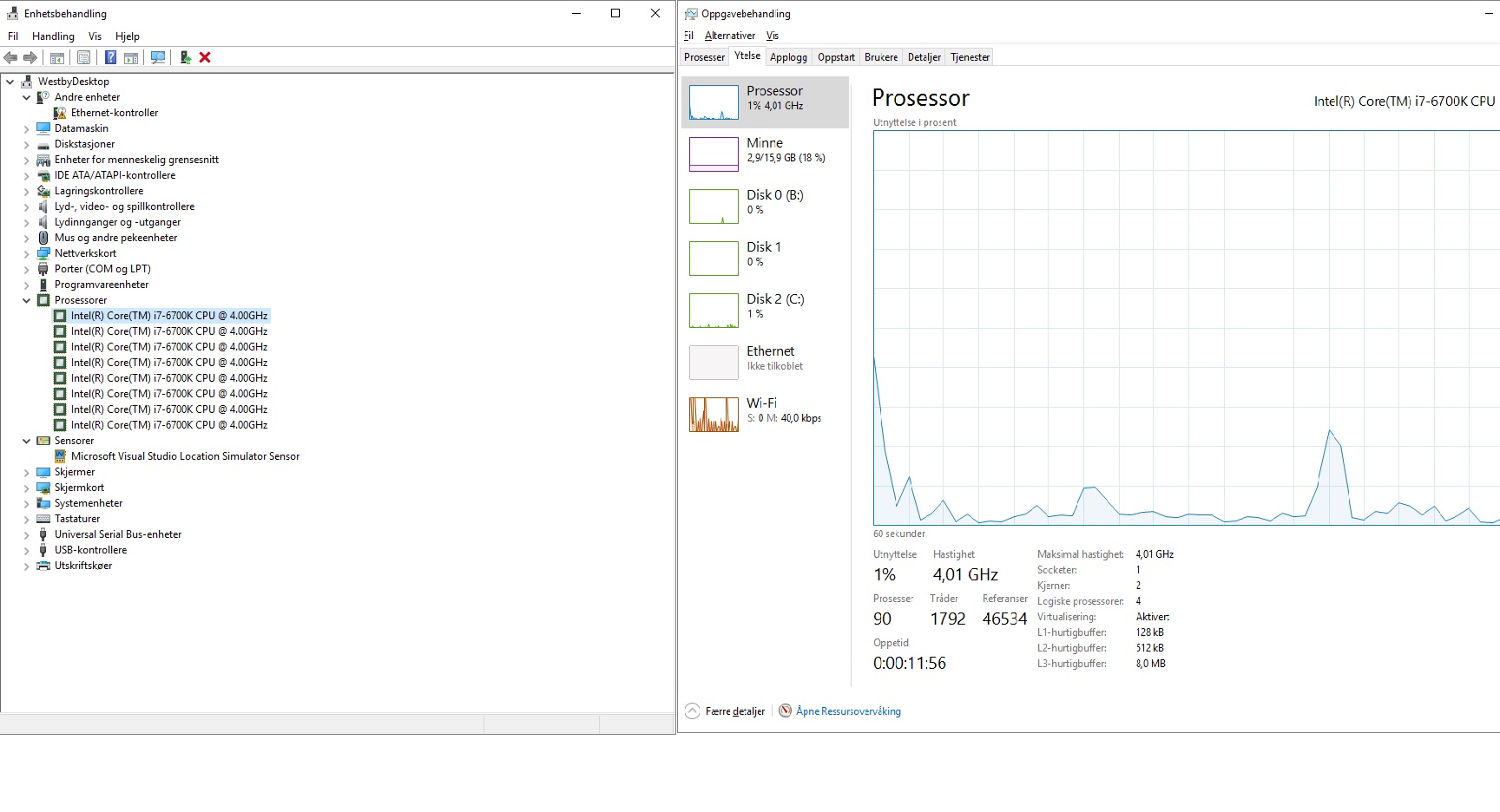Click the WestbyDesktop computer icon
The height and width of the screenshot is (812, 1500).
pos(27,82)
